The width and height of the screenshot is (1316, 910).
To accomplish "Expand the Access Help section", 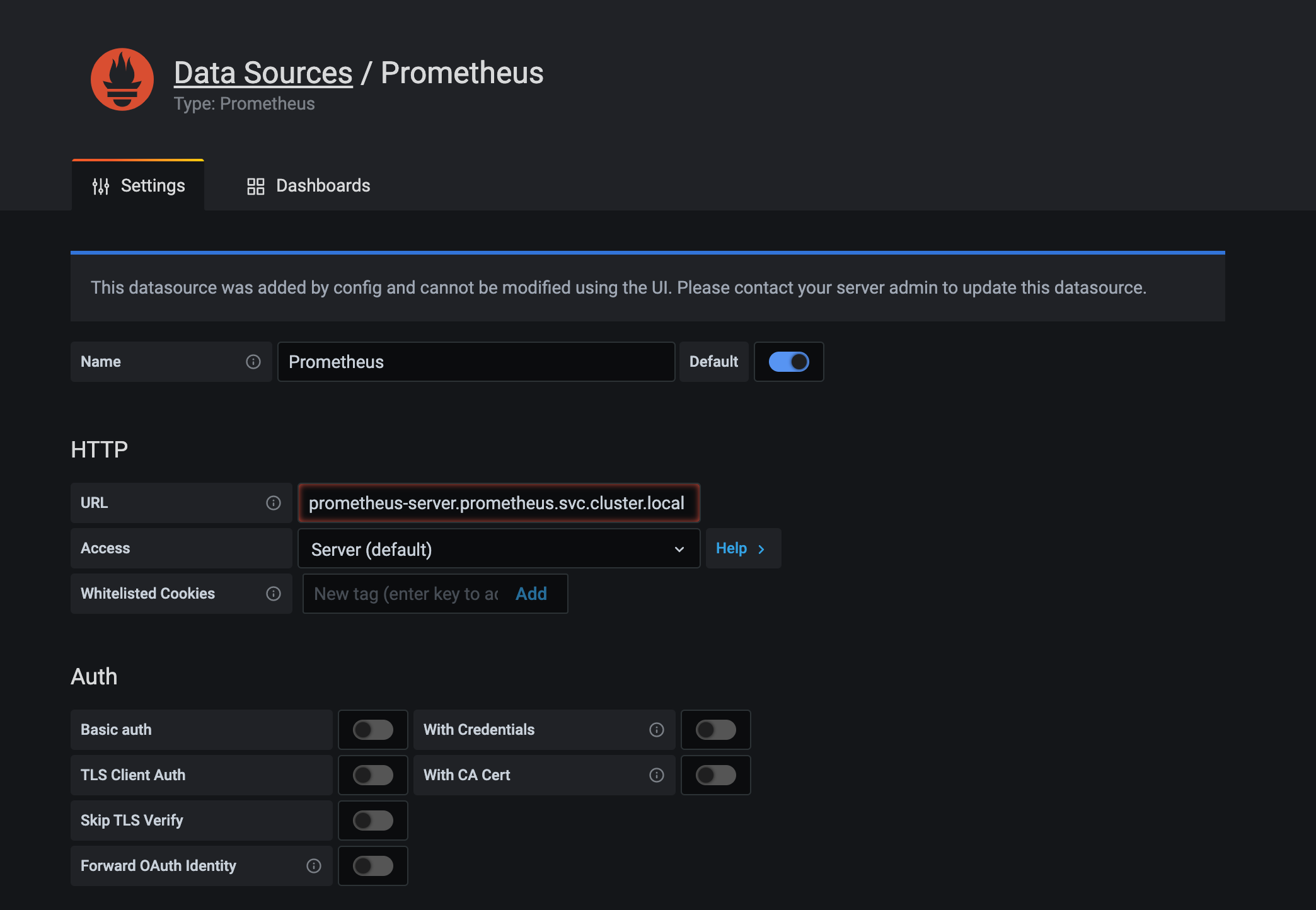I will (743, 548).
